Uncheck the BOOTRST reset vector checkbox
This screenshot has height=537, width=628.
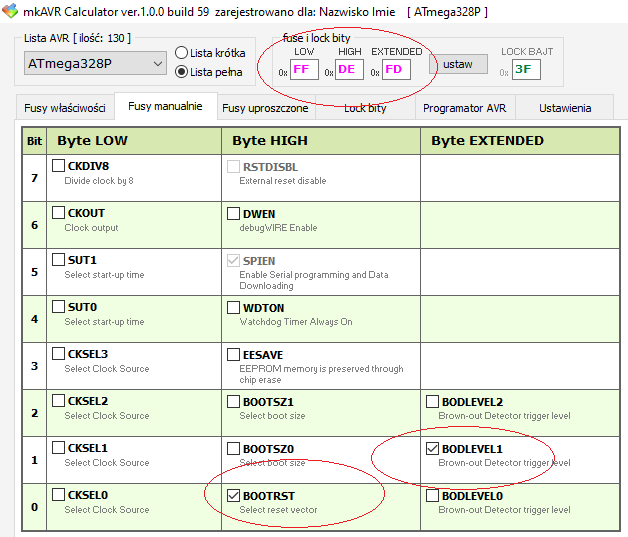(233, 496)
